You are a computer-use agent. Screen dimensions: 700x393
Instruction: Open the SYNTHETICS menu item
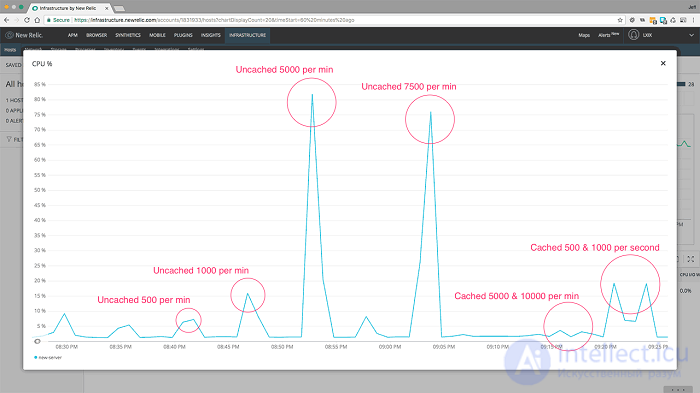128,35
